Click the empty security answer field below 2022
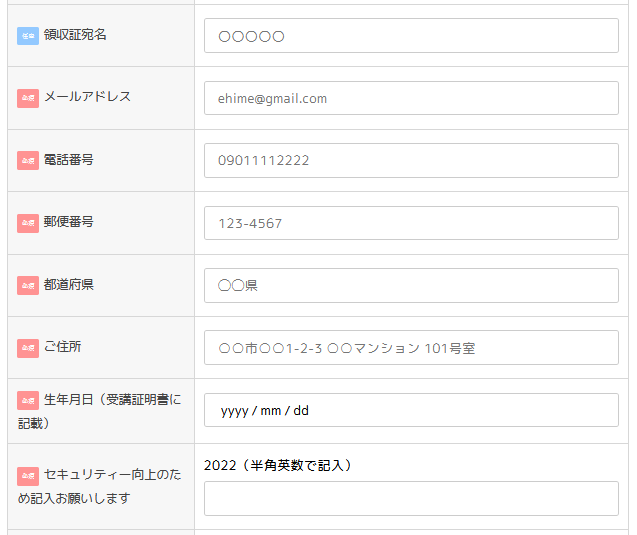This screenshot has width=637, height=535. click(x=411, y=498)
